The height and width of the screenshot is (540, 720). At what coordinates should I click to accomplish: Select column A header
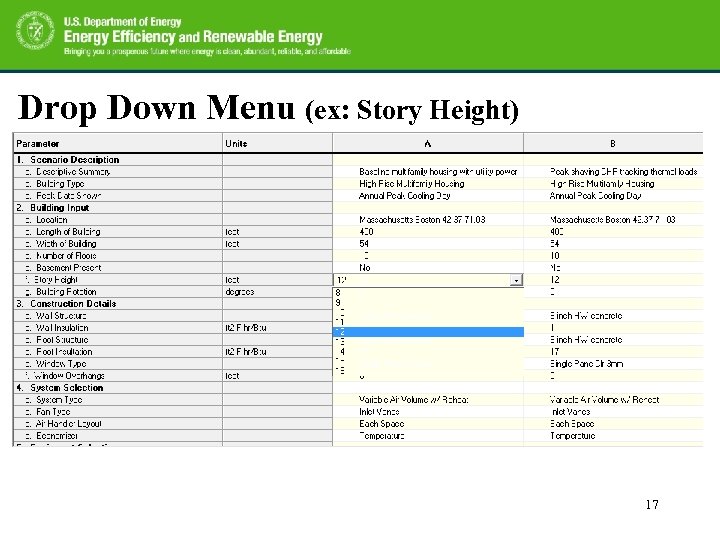(x=428, y=144)
